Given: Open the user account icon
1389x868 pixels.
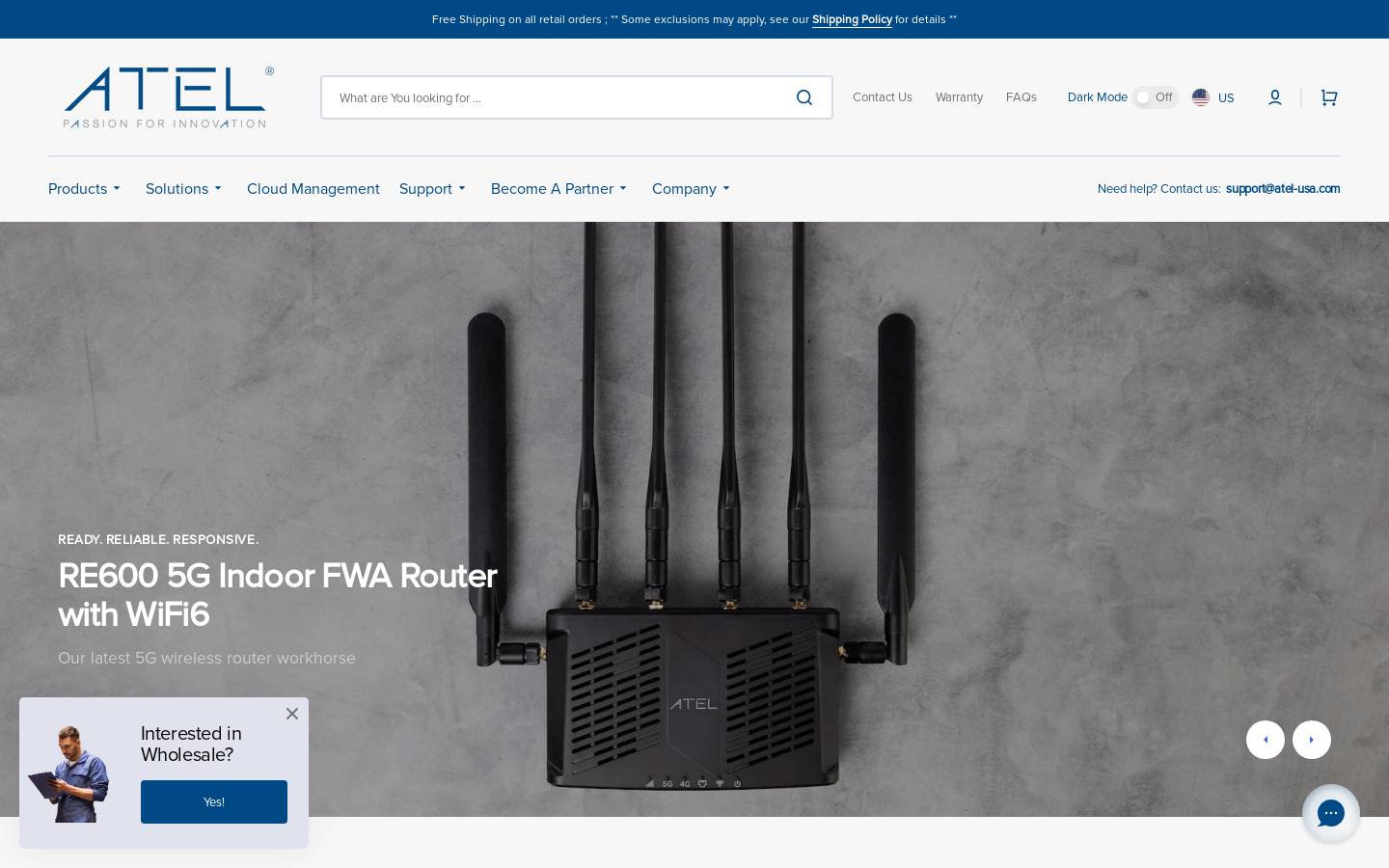Looking at the screenshot, I should (1275, 97).
